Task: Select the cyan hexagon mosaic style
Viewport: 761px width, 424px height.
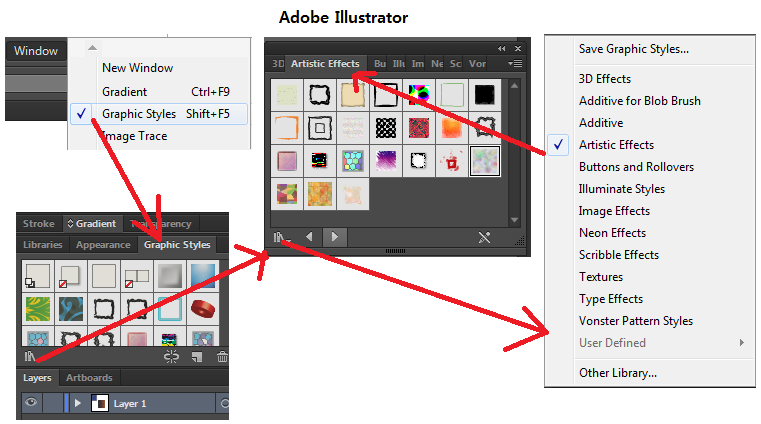Action: click(353, 161)
